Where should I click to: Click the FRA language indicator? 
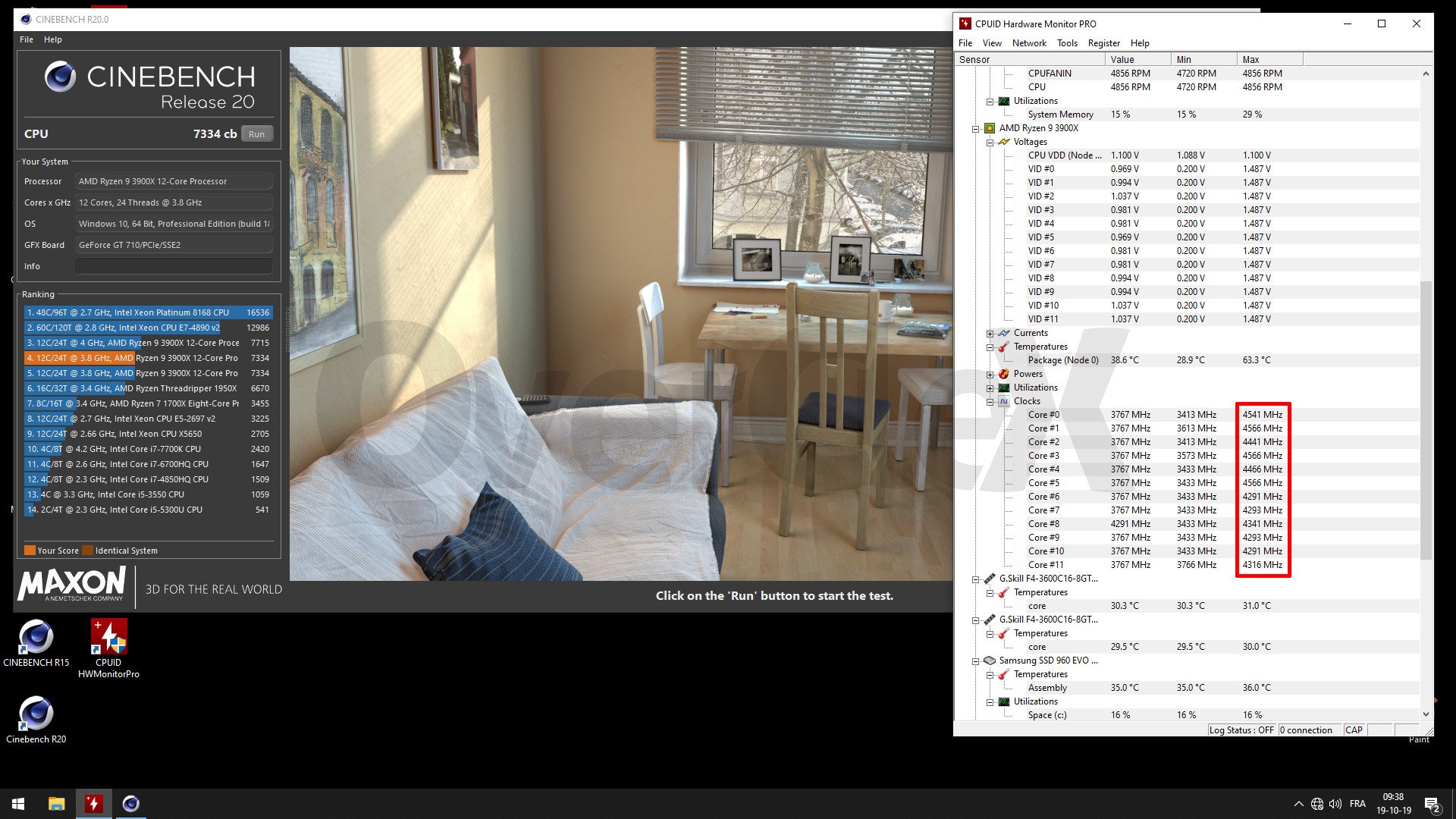point(1357,804)
